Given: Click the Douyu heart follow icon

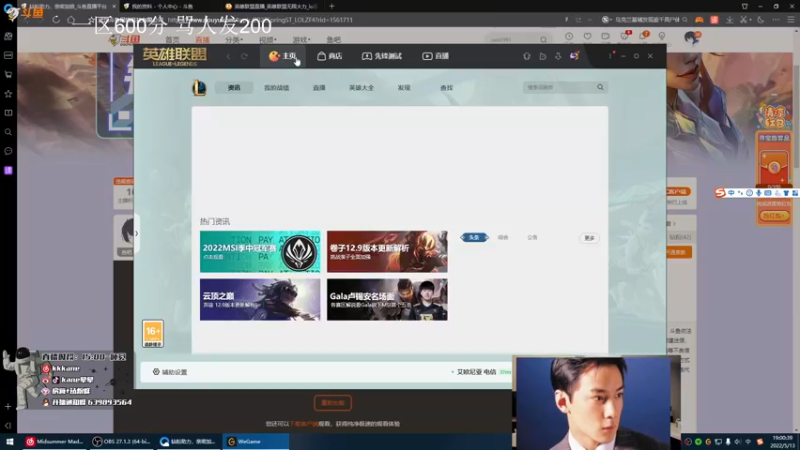Looking at the screenshot, I should pos(587,37).
